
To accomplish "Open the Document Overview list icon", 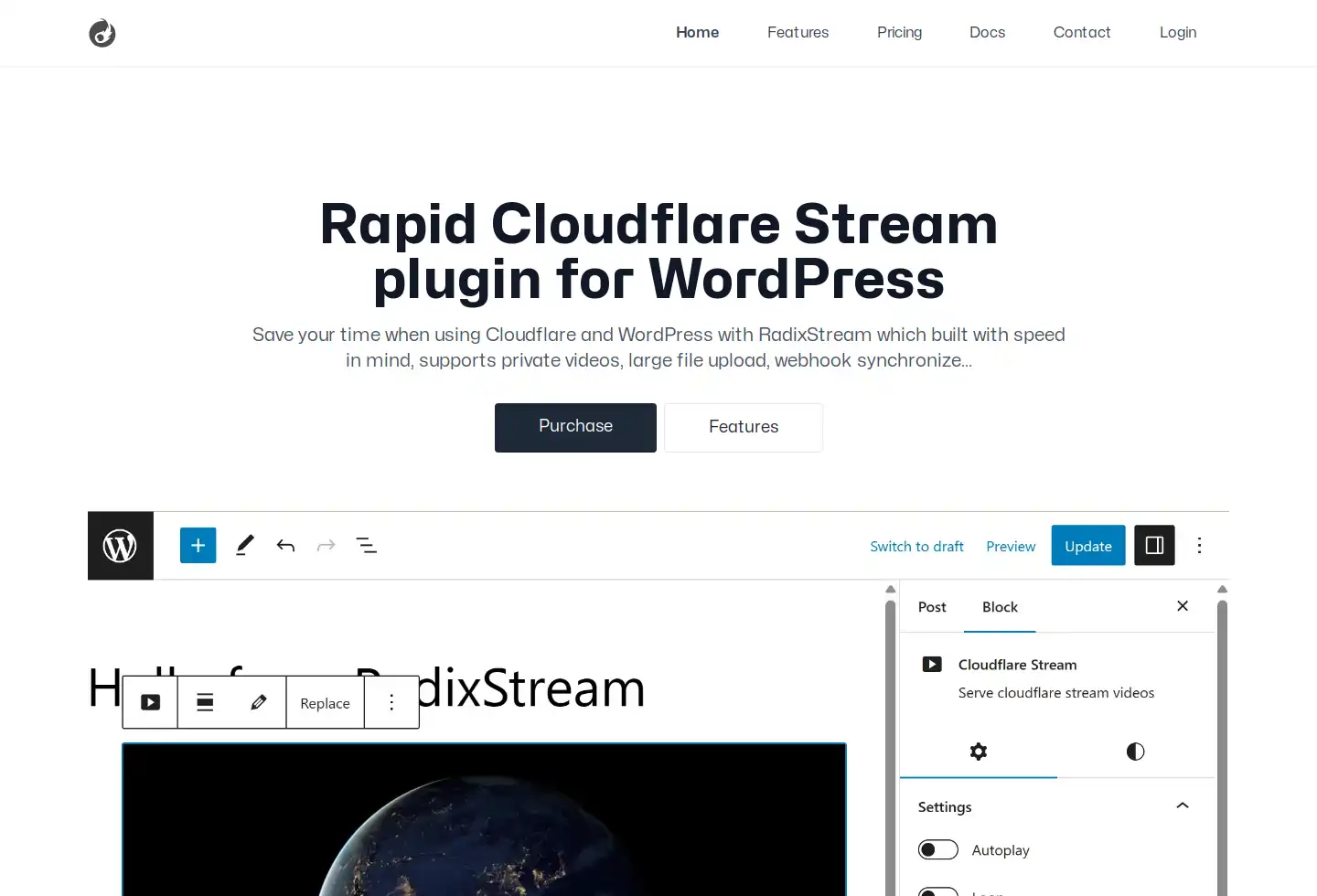I will coord(366,546).
